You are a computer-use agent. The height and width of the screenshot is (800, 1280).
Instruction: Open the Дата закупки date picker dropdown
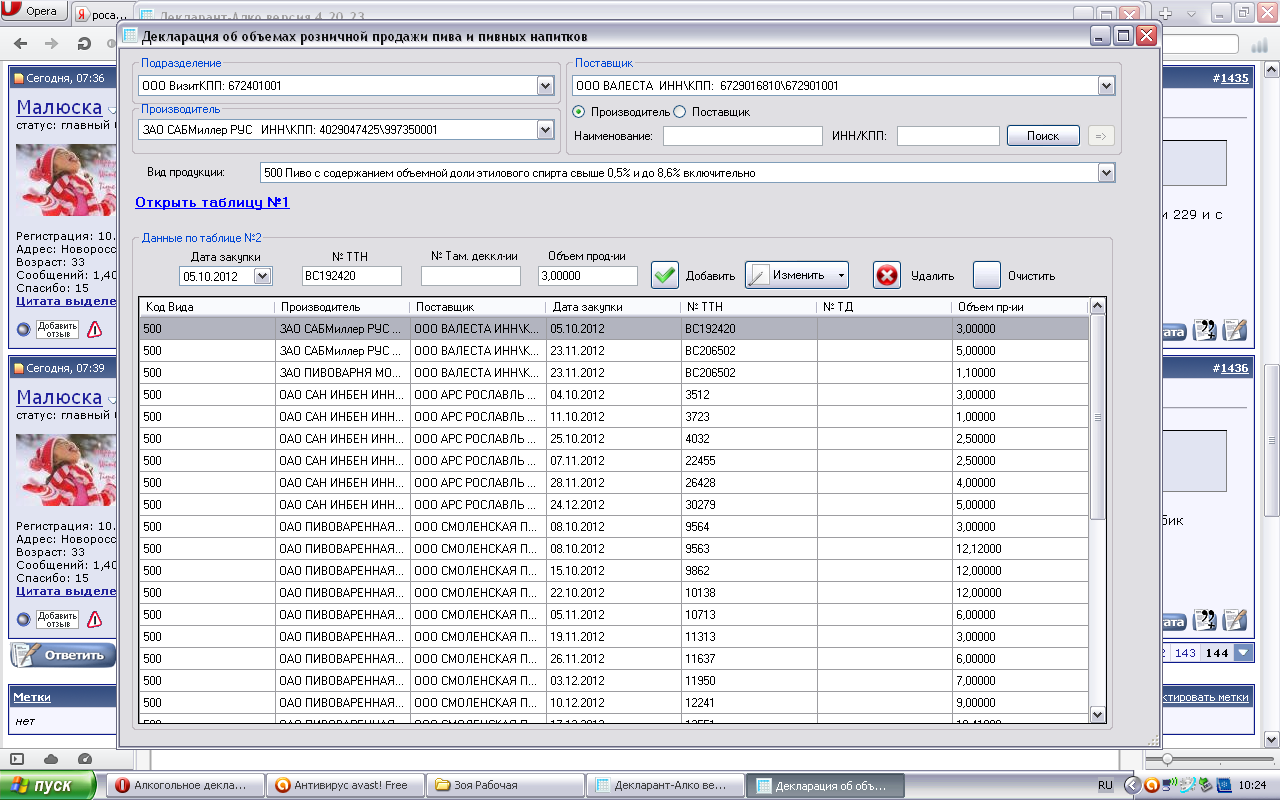(x=263, y=276)
